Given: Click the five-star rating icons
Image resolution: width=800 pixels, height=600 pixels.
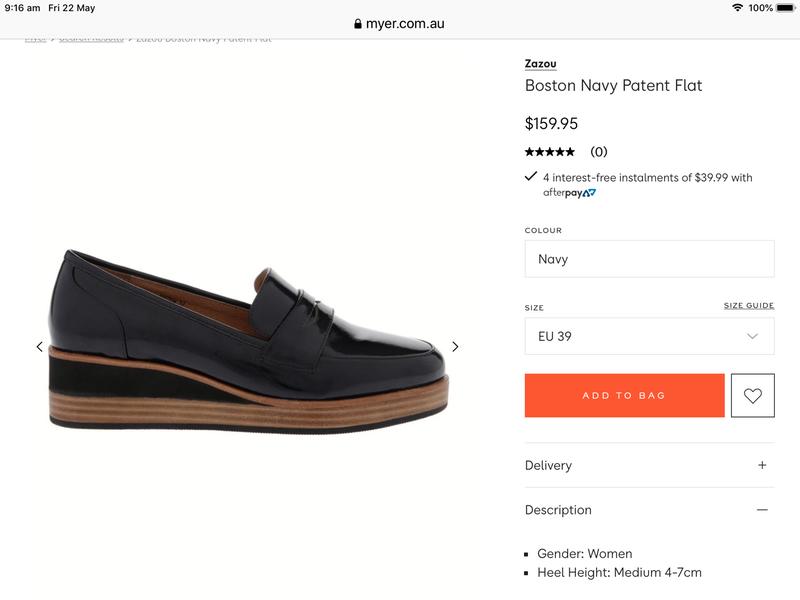Looking at the screenshot, I should pyautogui.click(x=550, y=152).
